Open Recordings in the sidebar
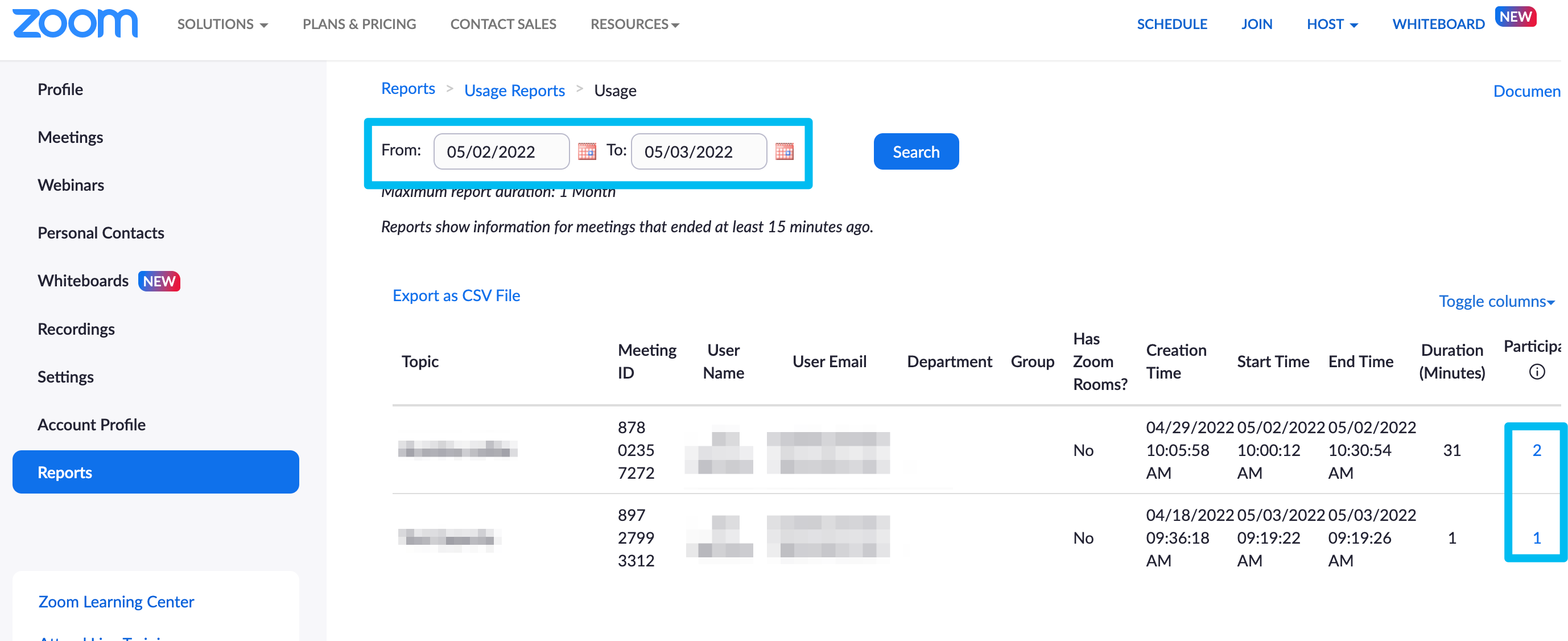Image resolution: width=1568 pixels, height=641 pixels. (x=76, y=329)
